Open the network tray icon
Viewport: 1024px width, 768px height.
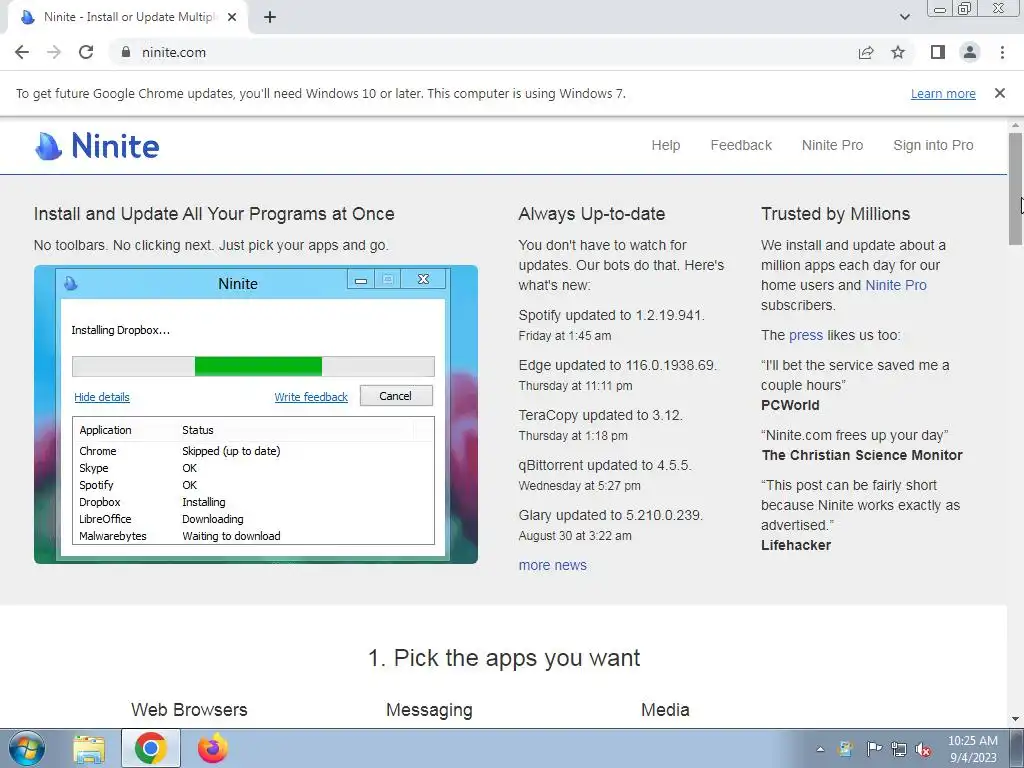tap(899, 749)
